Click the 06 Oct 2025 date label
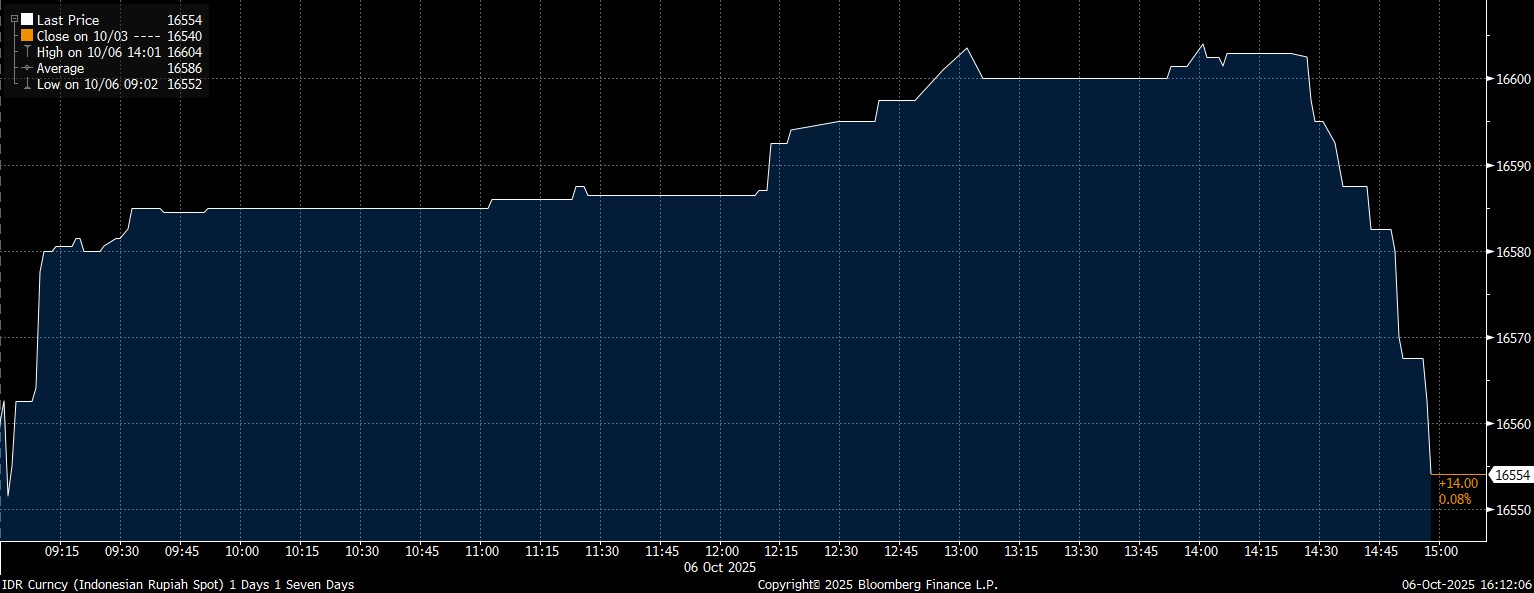This screenshot has height=593, width=1534. point(721,567)
